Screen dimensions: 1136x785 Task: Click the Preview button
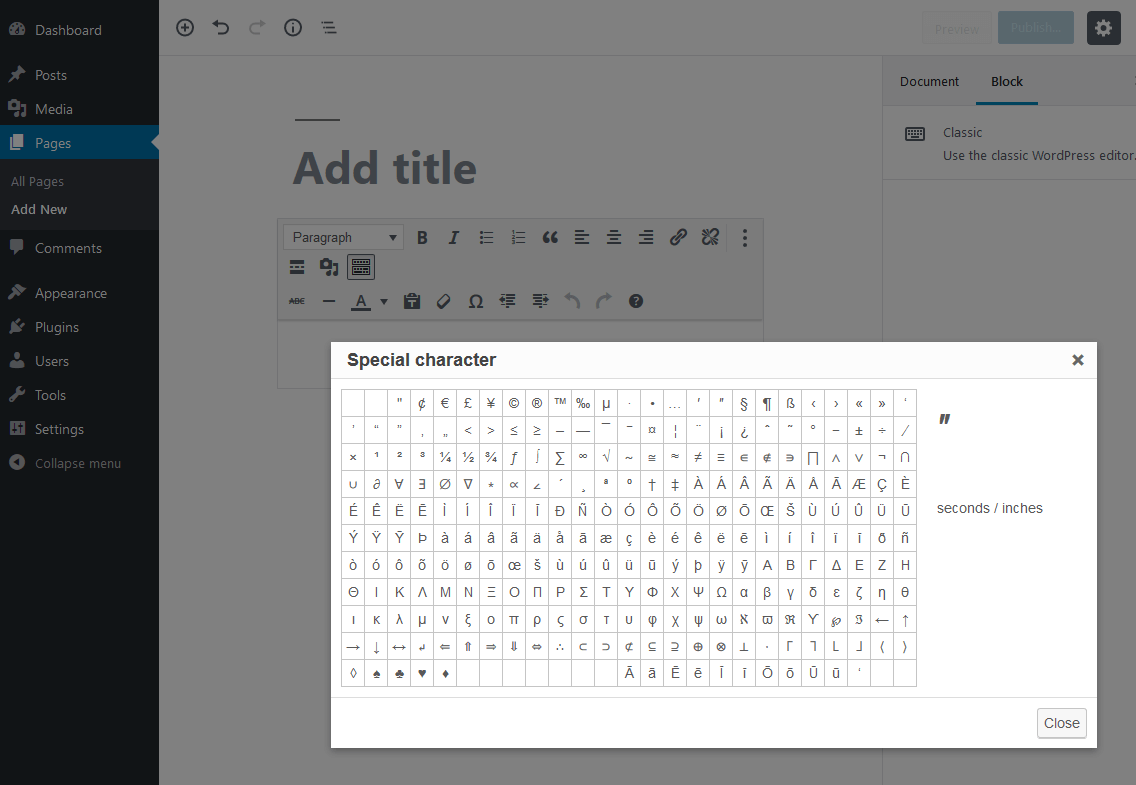956,28
